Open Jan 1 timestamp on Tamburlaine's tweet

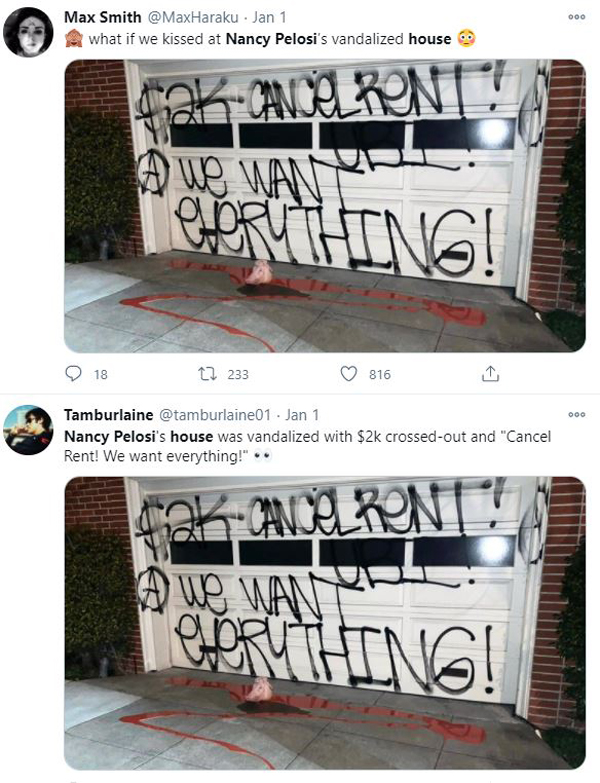click(x=302, y=415)
